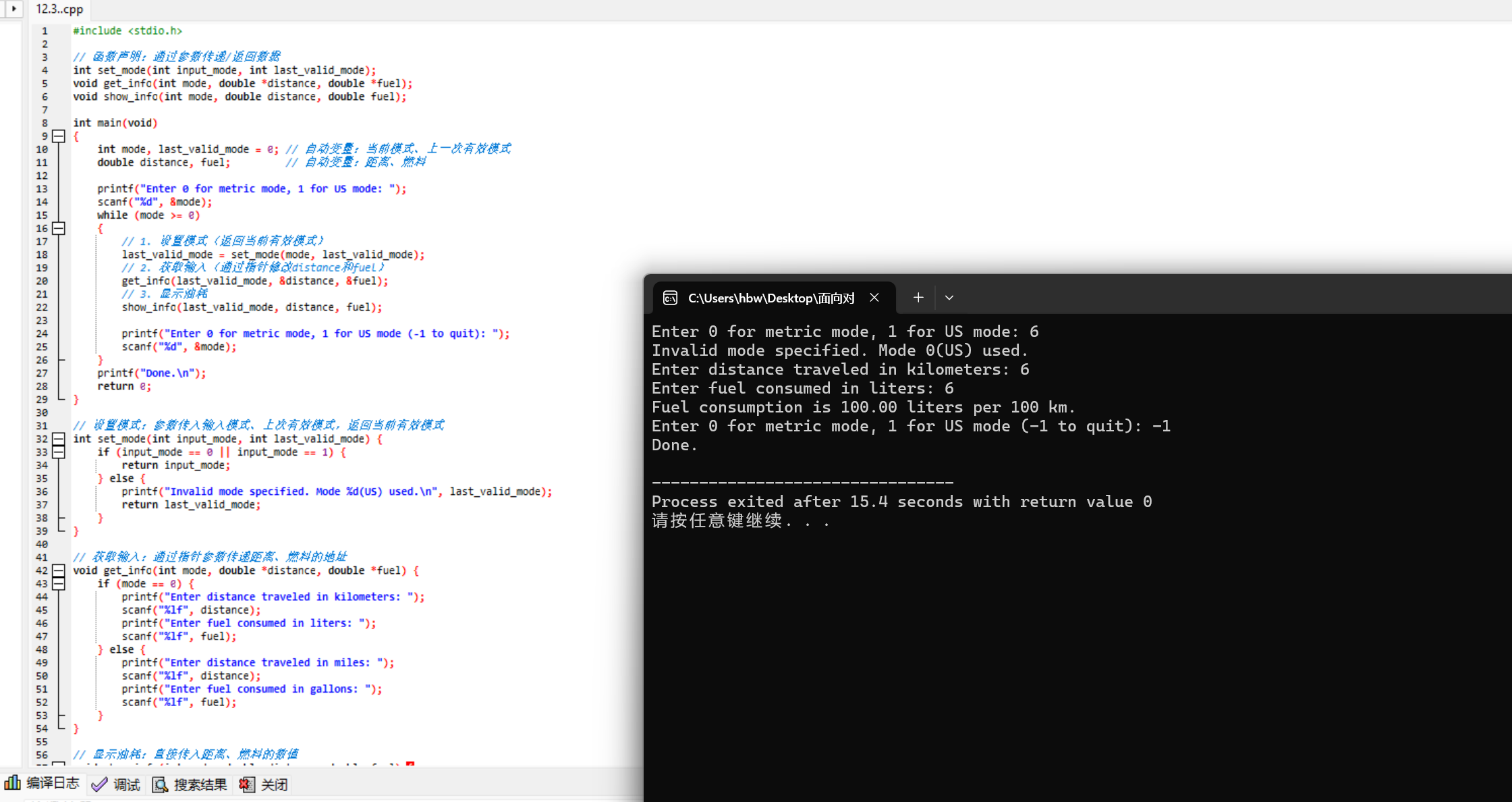The height and width of the screenshot is (802, 1512).
Task: Switch to the 调试 debug tab
Action: click(x=126, y=784)
